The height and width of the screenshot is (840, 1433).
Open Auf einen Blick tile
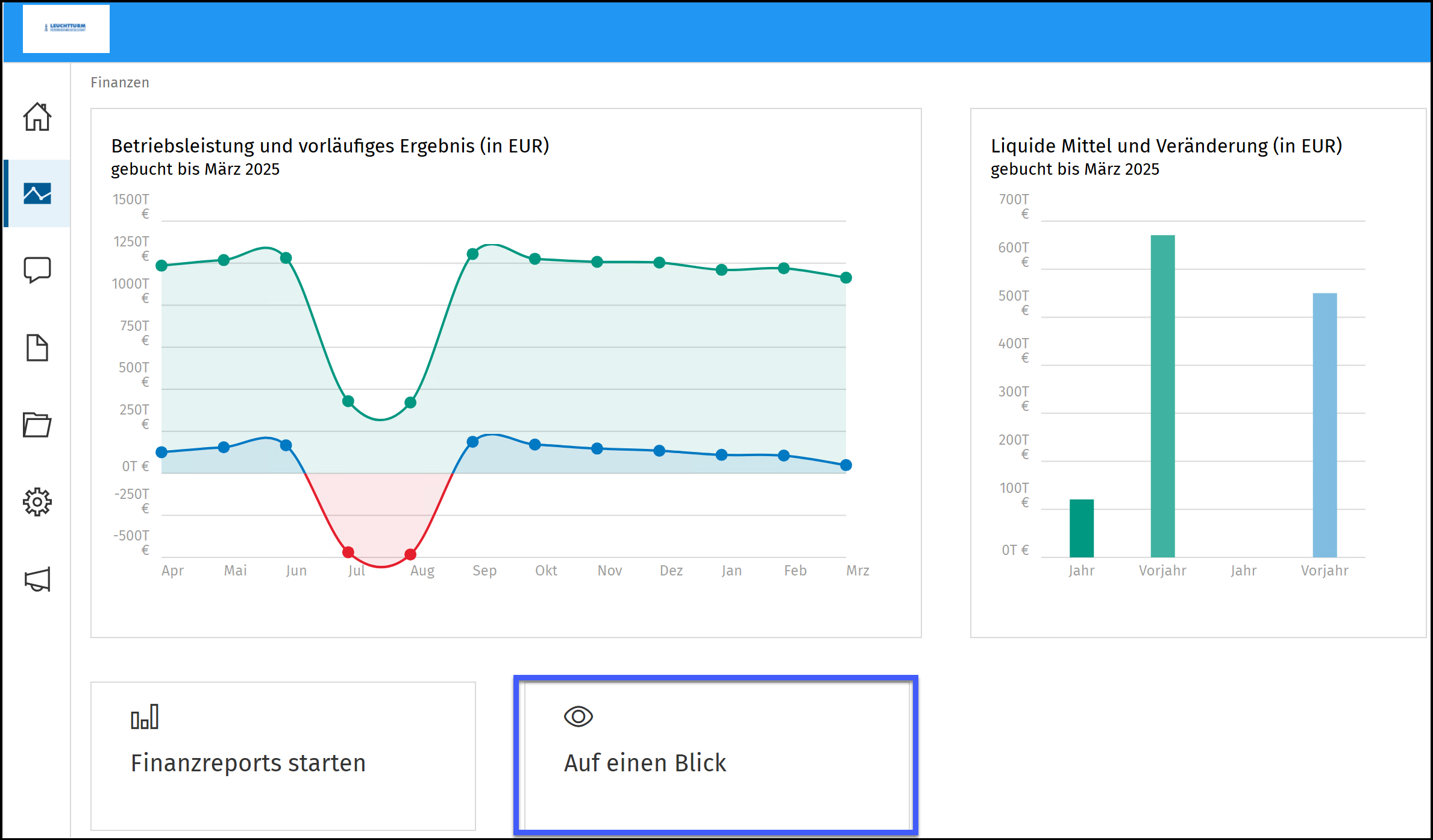coord(716,756)
